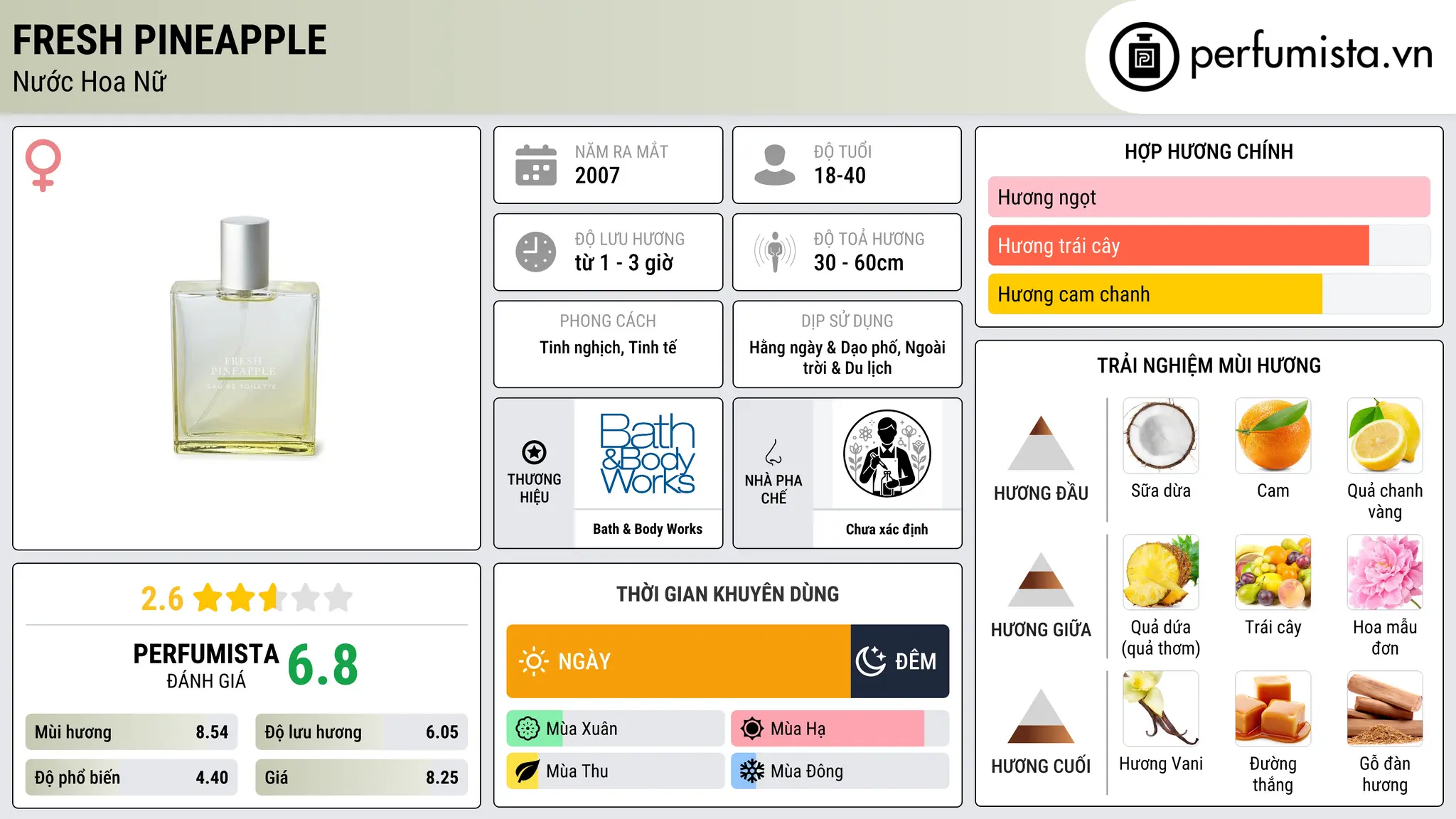Viewport: 1456px width, 819px height.
Task: Click the orange 2.6 star rating number
Action: [x=162, y=599]
